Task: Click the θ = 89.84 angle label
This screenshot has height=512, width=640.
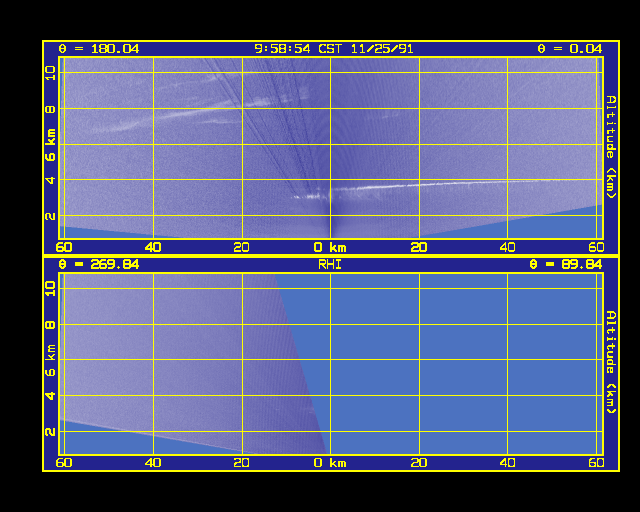Action: coord(565,265)
